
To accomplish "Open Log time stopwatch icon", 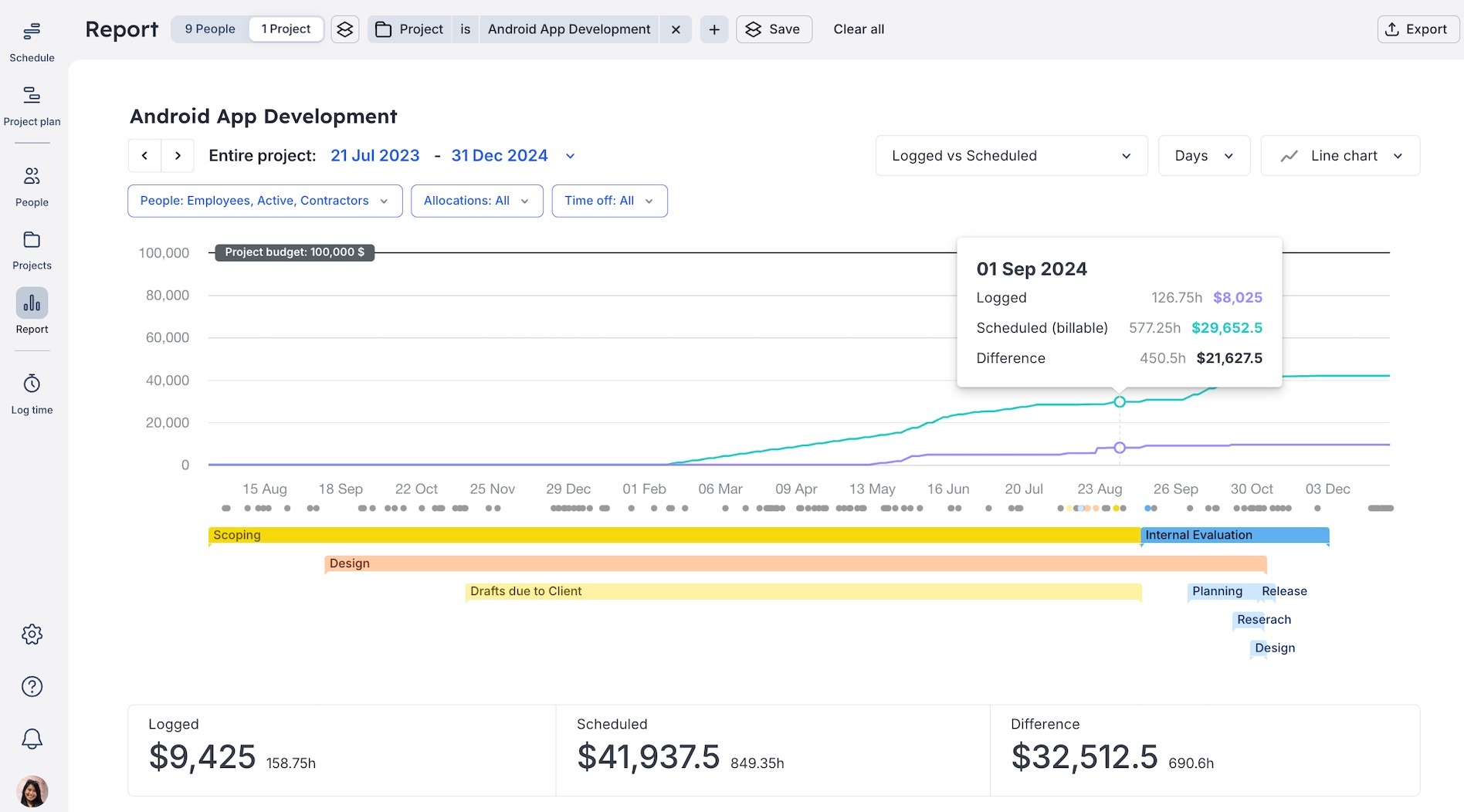I will 32,394.
